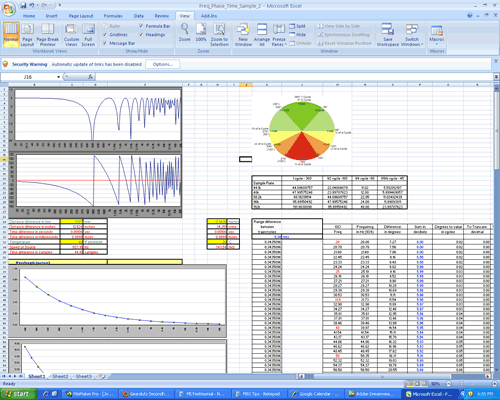Image resolution: width=500 pixels, height=400 pixels.
Task: Switch to Normal workbook view
Action: click(11, 35)
